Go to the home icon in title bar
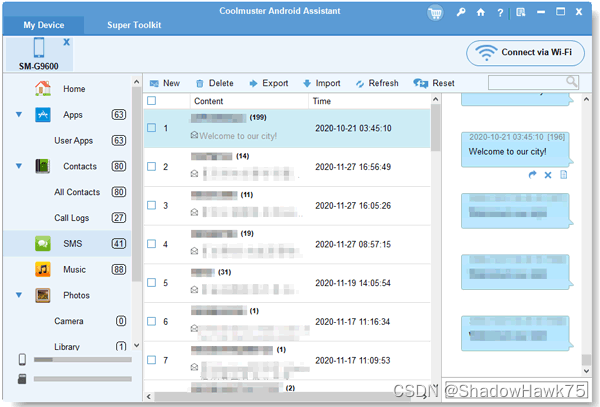Viewport: 600px width, 407px height. pyautogui.click(x=481, y=13)
